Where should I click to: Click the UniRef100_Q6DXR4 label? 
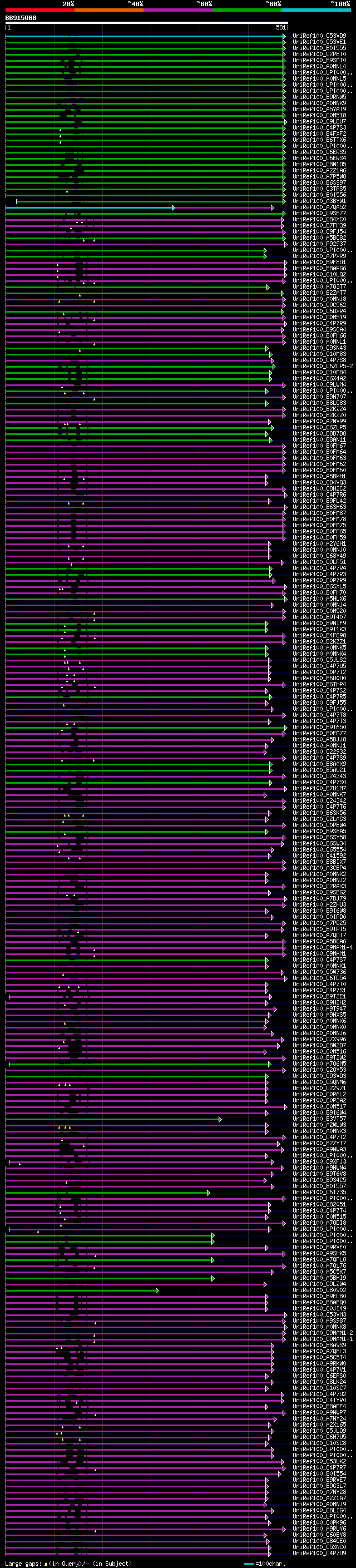click(x=319, y=311)
